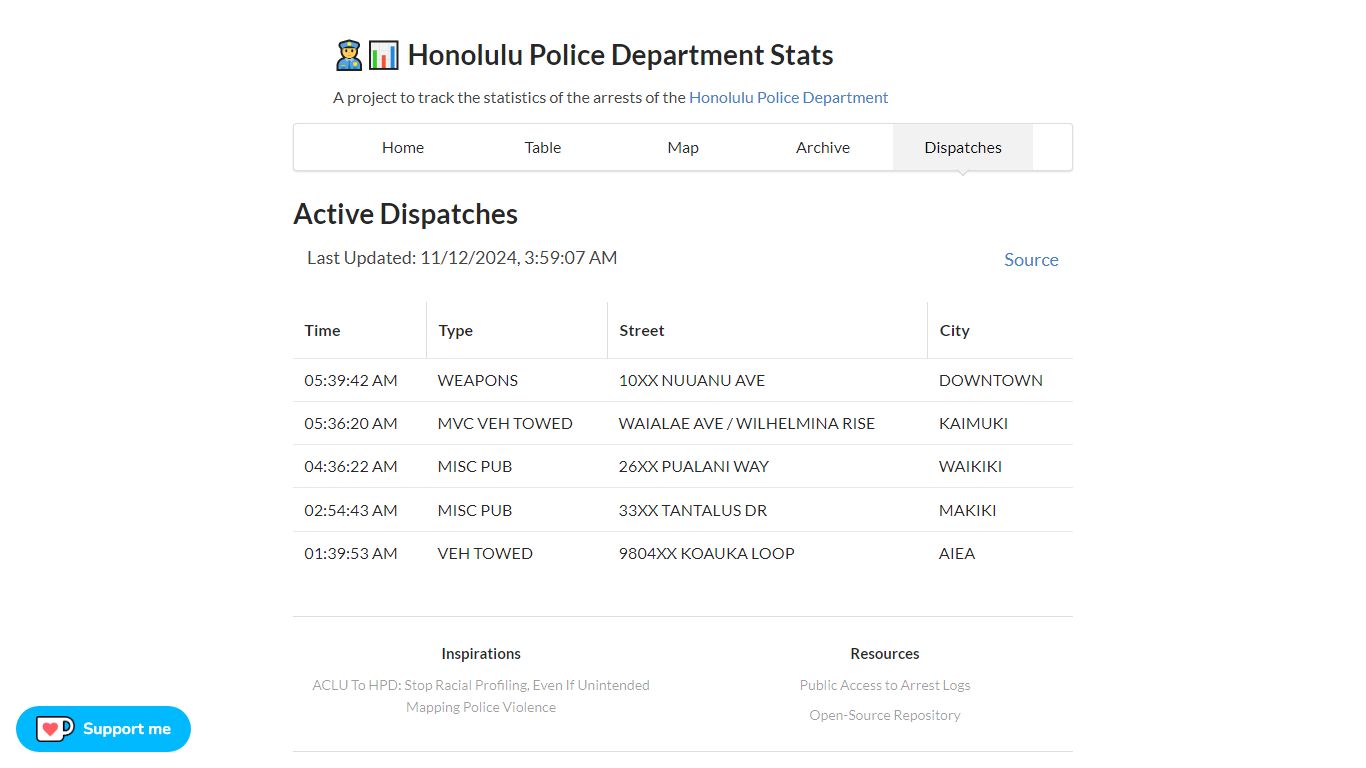
Task: Click the DOWNTOWN city cell
Action: [x=1000, y=380]
